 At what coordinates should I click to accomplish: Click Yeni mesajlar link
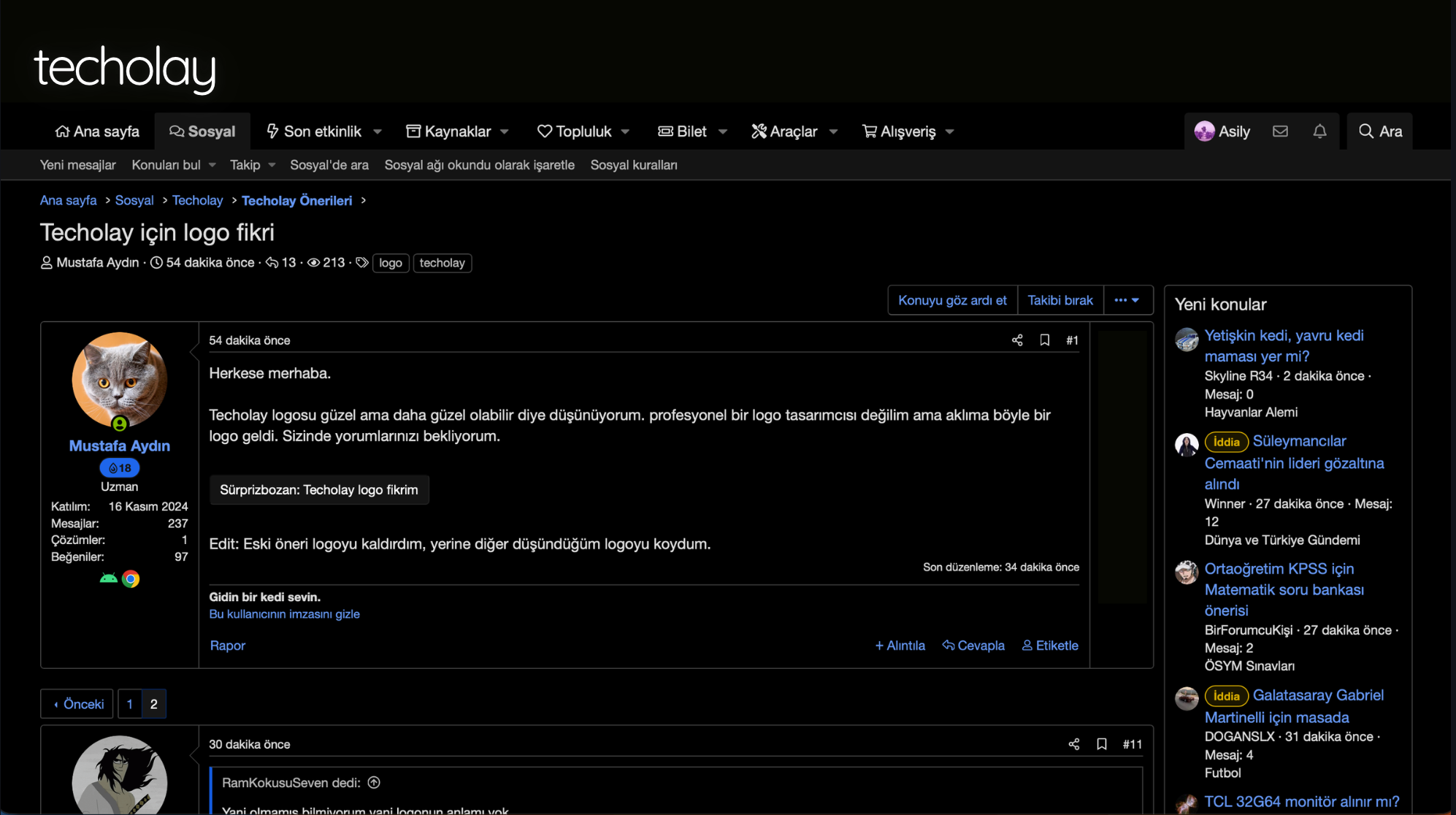(x=78, y=165)
